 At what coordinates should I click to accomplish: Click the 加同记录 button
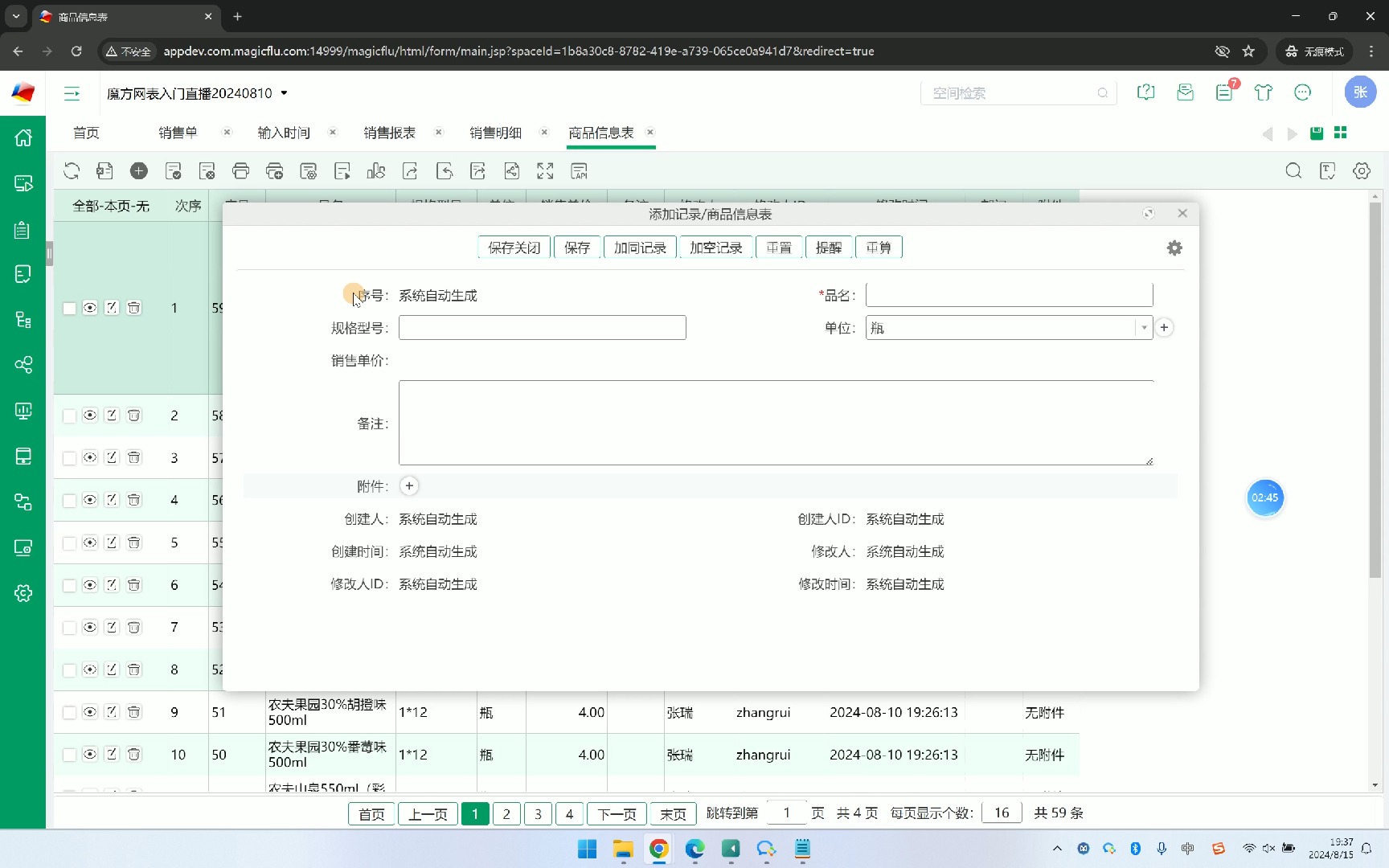(640, 248)
